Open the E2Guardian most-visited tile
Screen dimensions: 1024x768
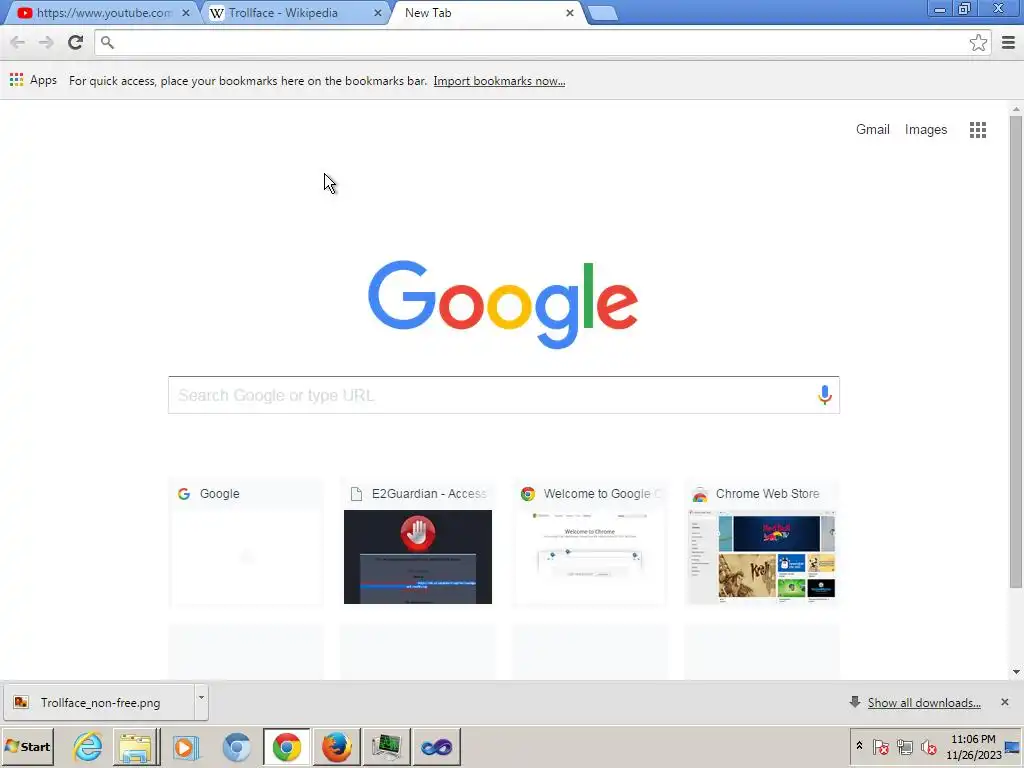[x=418, y=543]
